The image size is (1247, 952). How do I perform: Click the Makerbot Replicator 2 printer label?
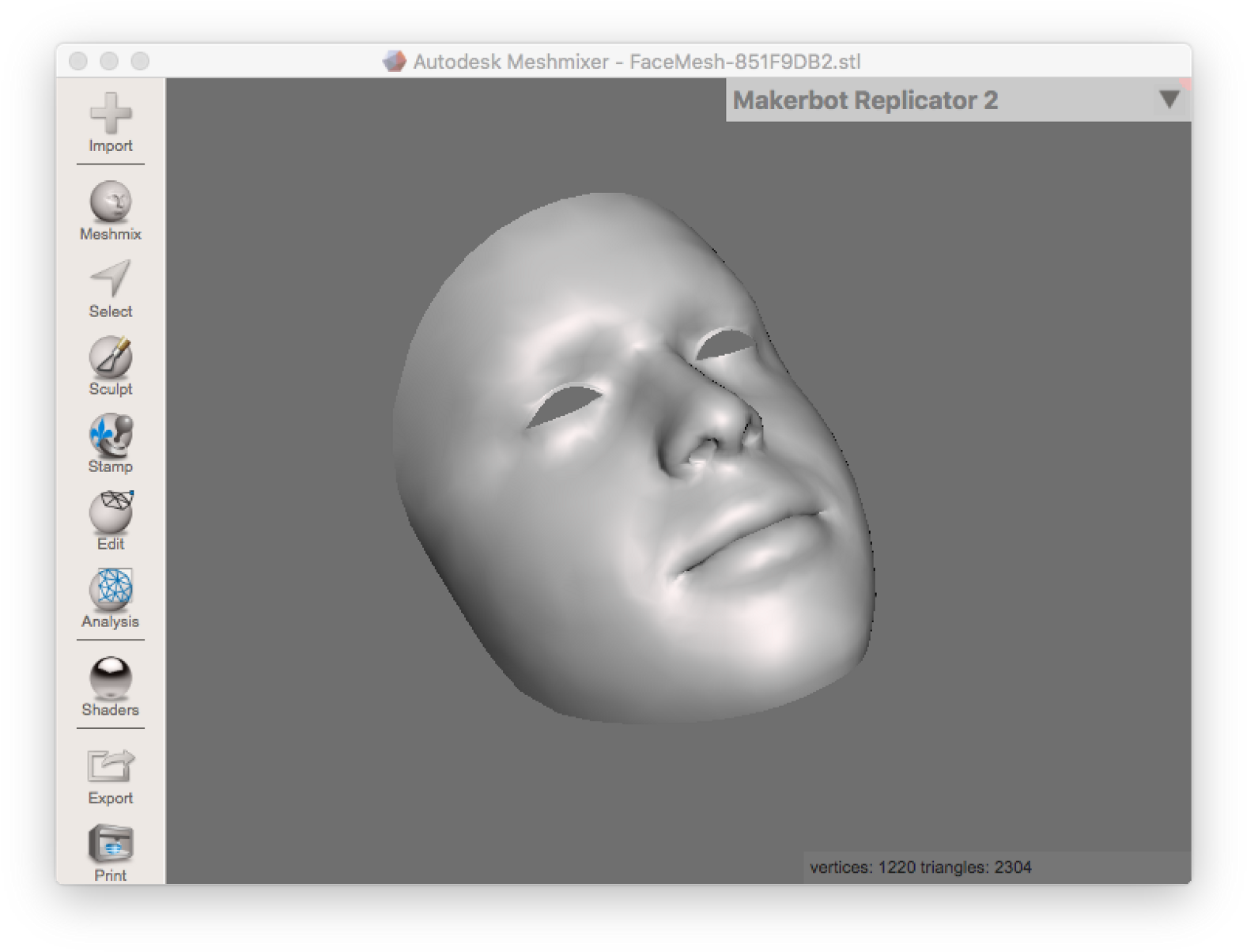(865, 100)
